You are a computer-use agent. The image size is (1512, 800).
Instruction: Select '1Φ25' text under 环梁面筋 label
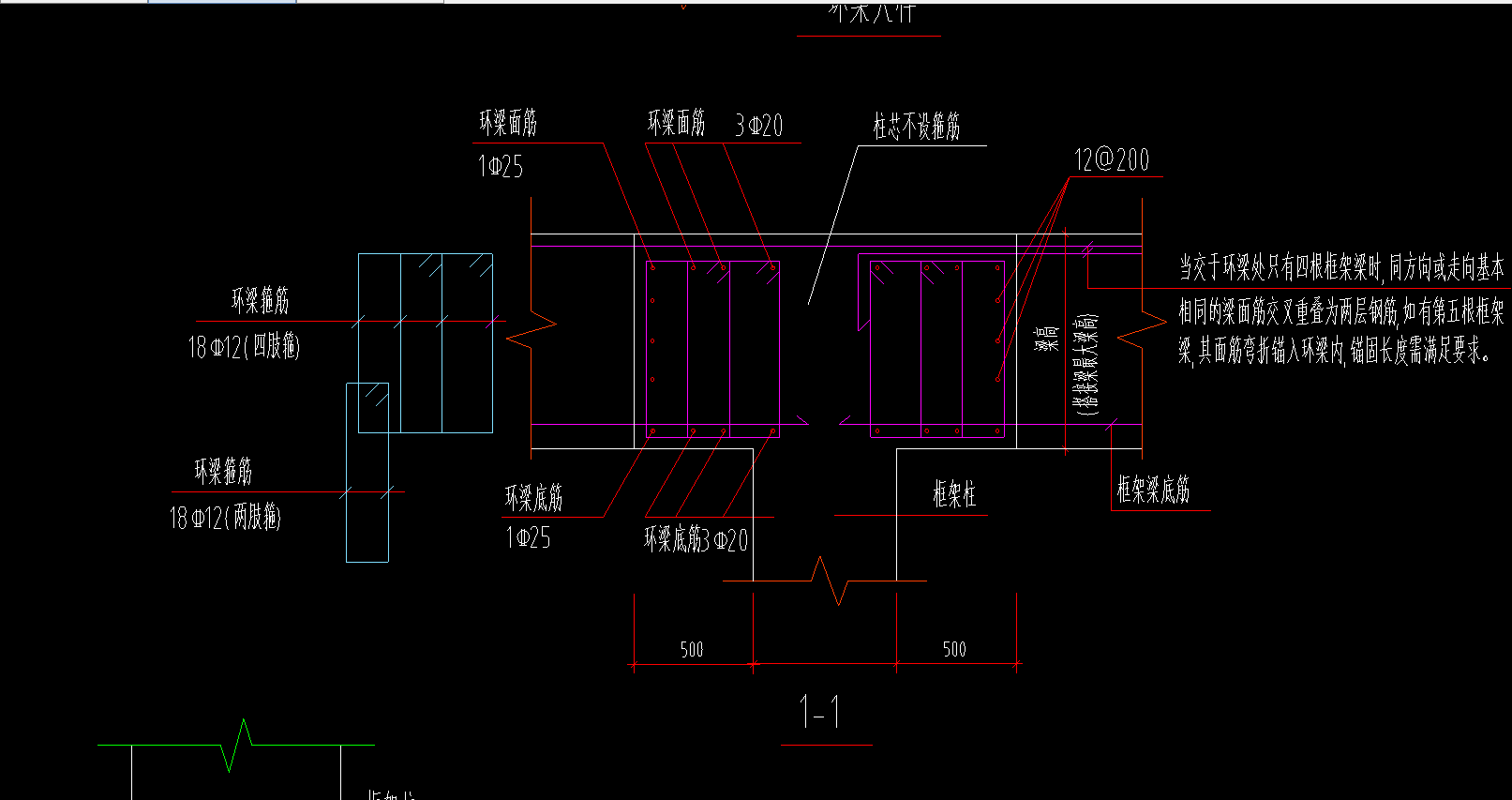pyautogui.click(x=501, y=167)
